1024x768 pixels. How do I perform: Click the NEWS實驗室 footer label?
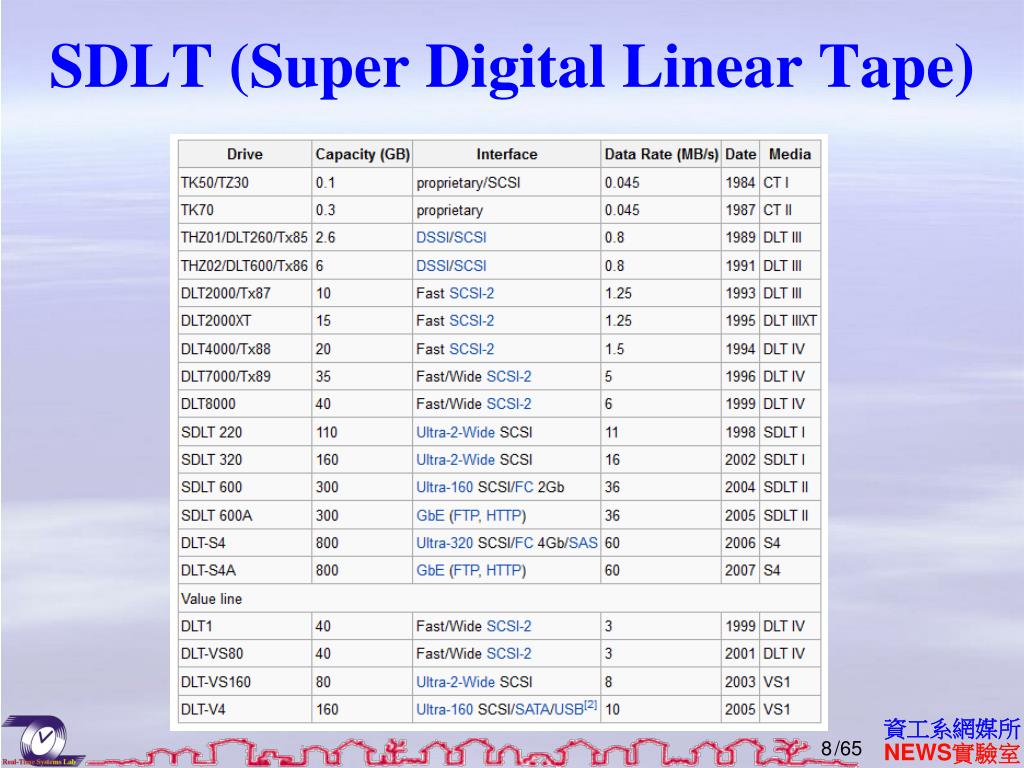(x=952, y=753)
